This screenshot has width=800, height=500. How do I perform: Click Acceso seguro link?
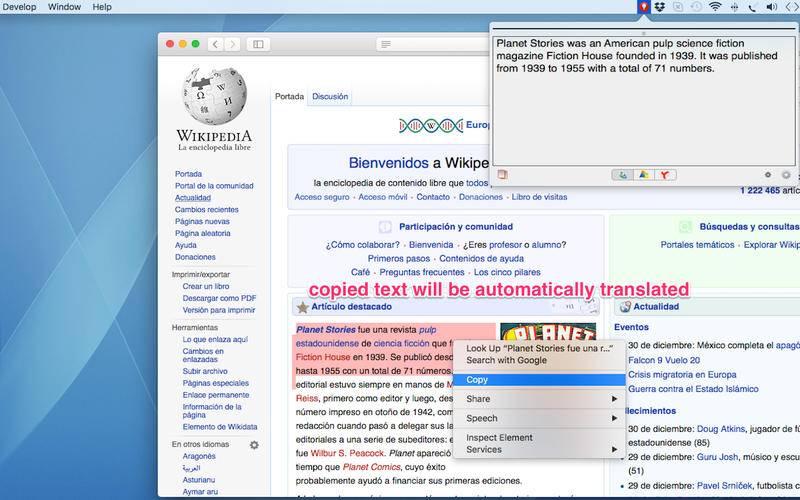322,197
